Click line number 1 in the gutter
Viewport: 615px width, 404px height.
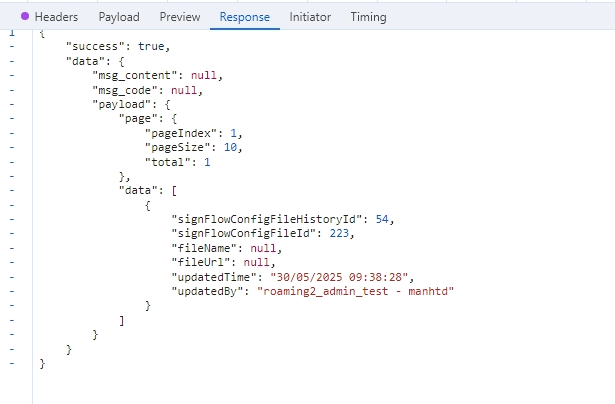11,32
